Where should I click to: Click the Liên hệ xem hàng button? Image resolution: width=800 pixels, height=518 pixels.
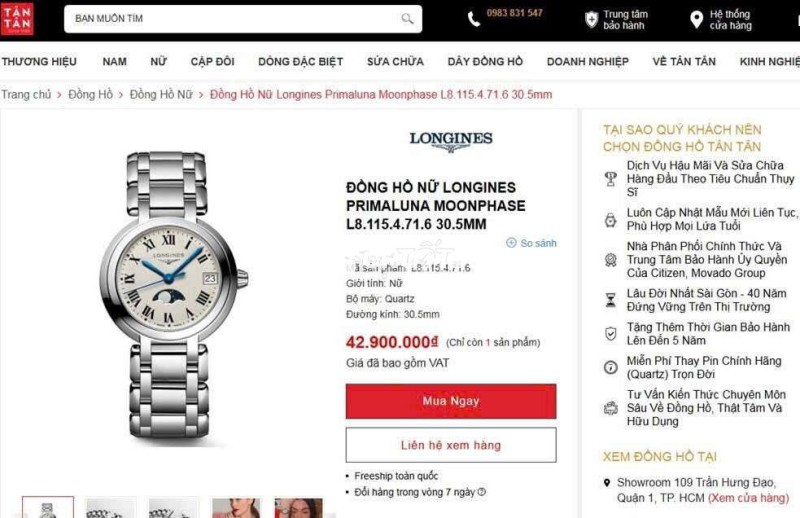point(451,445)
